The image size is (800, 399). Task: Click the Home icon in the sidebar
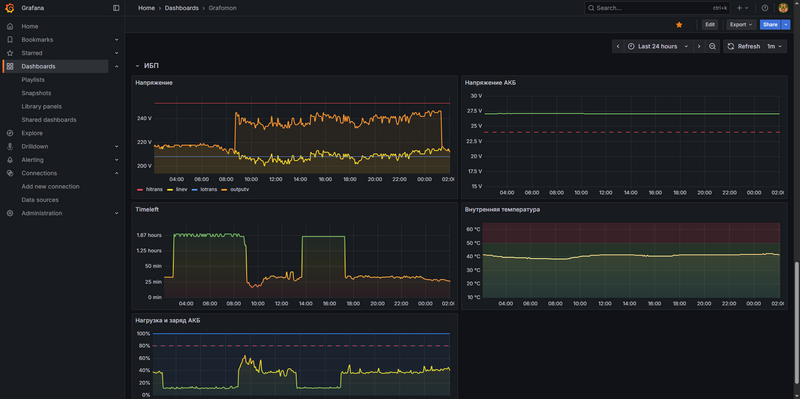click(10, 26)
